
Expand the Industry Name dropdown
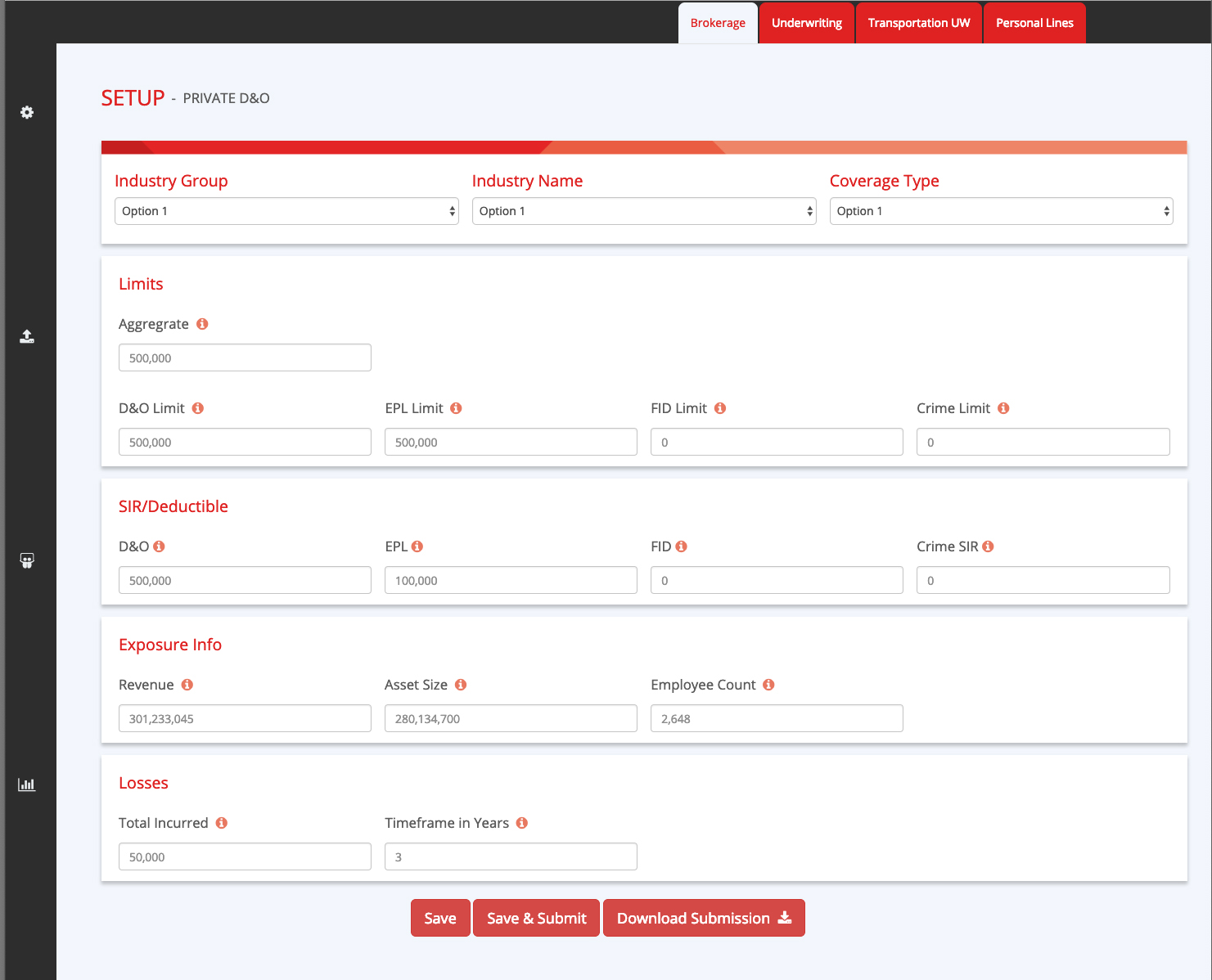pyautogui.click(x=643, y=211)
